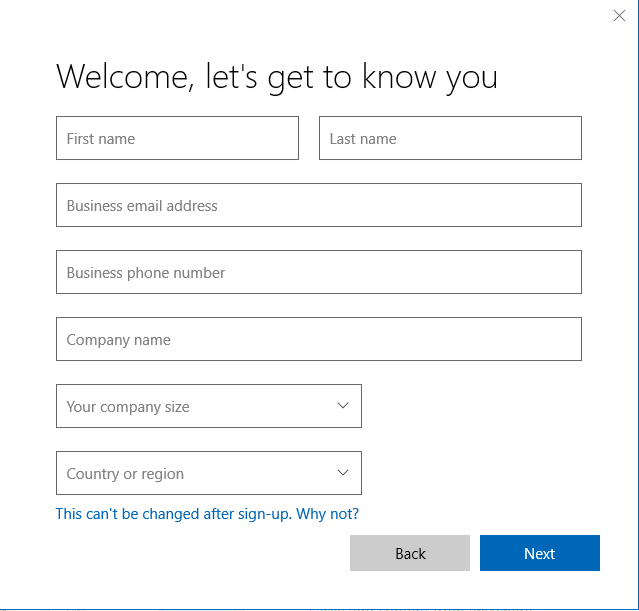Click the "Last name" placeholder label

pos(363,139)
